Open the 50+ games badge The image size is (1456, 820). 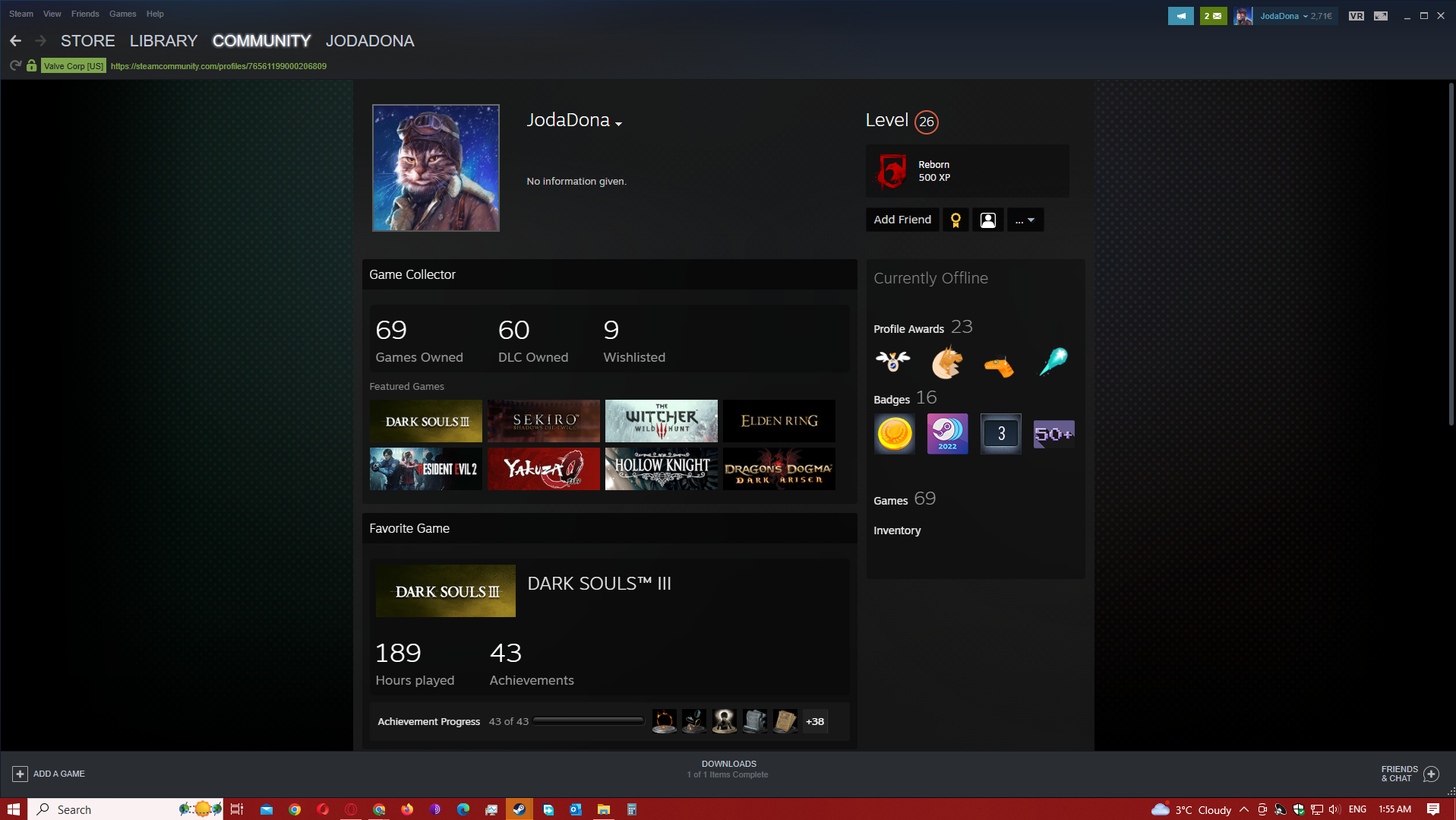[1053, 434]
